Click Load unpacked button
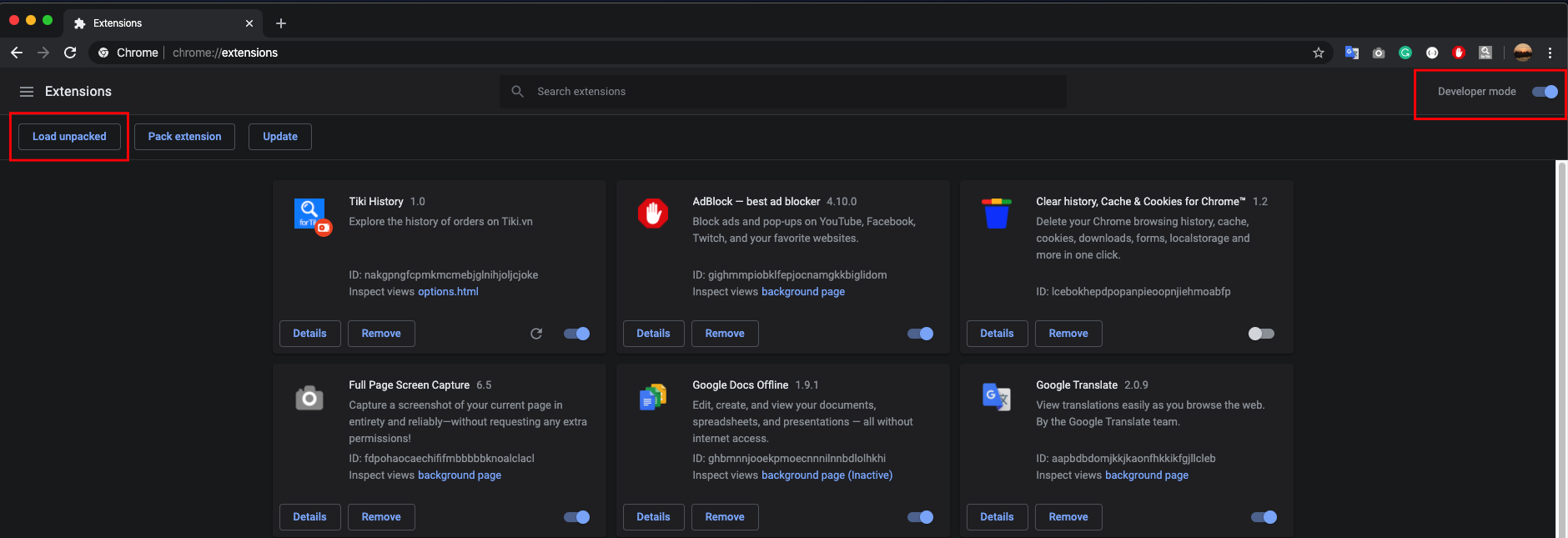Viewport: 1568px width, 538px height. [x=69, y=137]
